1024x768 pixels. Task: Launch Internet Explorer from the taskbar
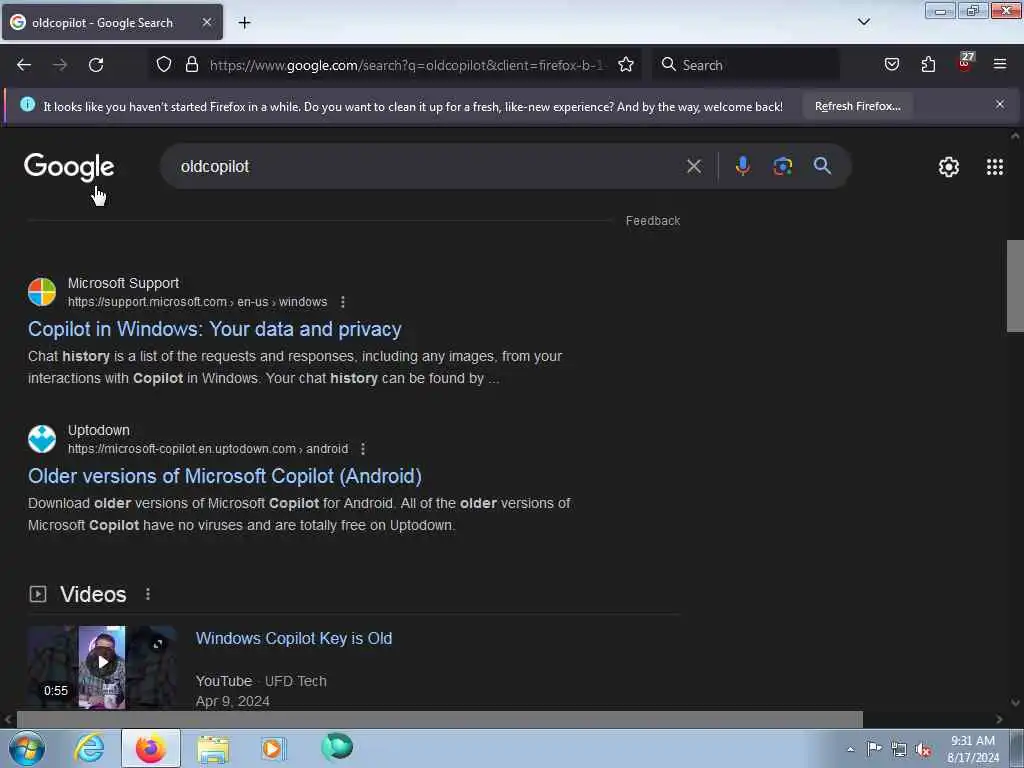tap(89, 748)
